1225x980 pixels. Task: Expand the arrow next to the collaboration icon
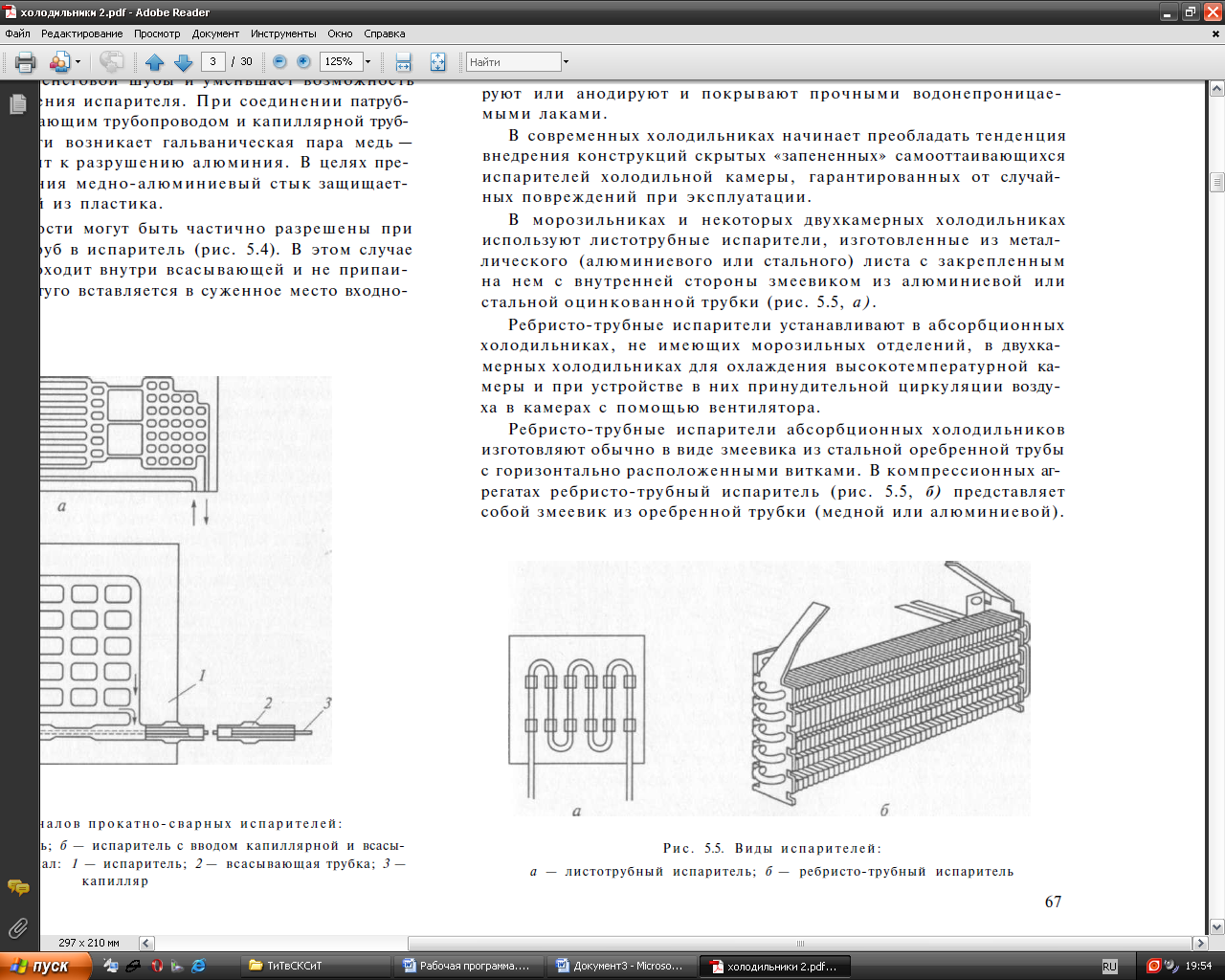pos(78,62)
